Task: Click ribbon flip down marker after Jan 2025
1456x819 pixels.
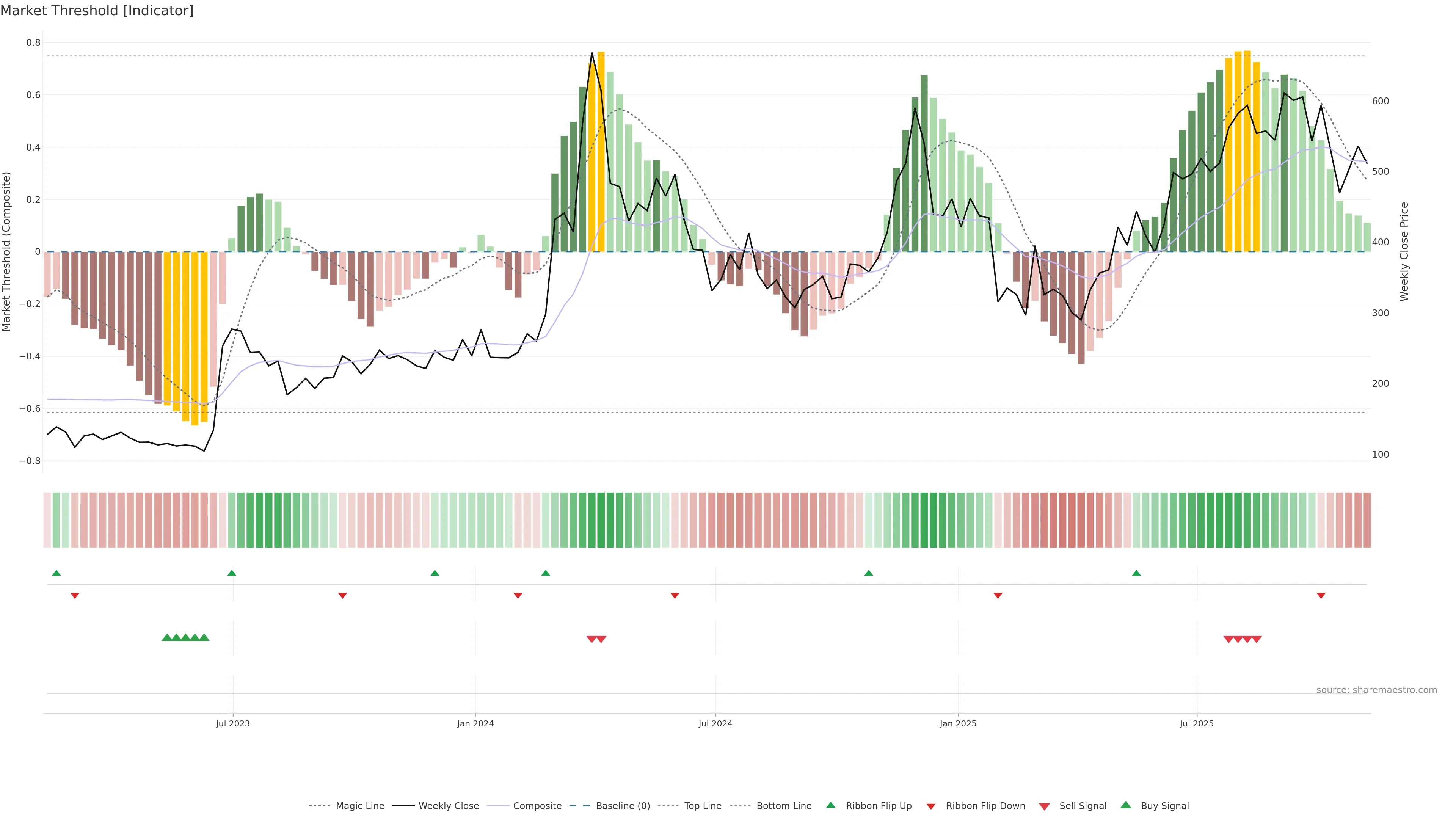Action: (x=998, y=595)
